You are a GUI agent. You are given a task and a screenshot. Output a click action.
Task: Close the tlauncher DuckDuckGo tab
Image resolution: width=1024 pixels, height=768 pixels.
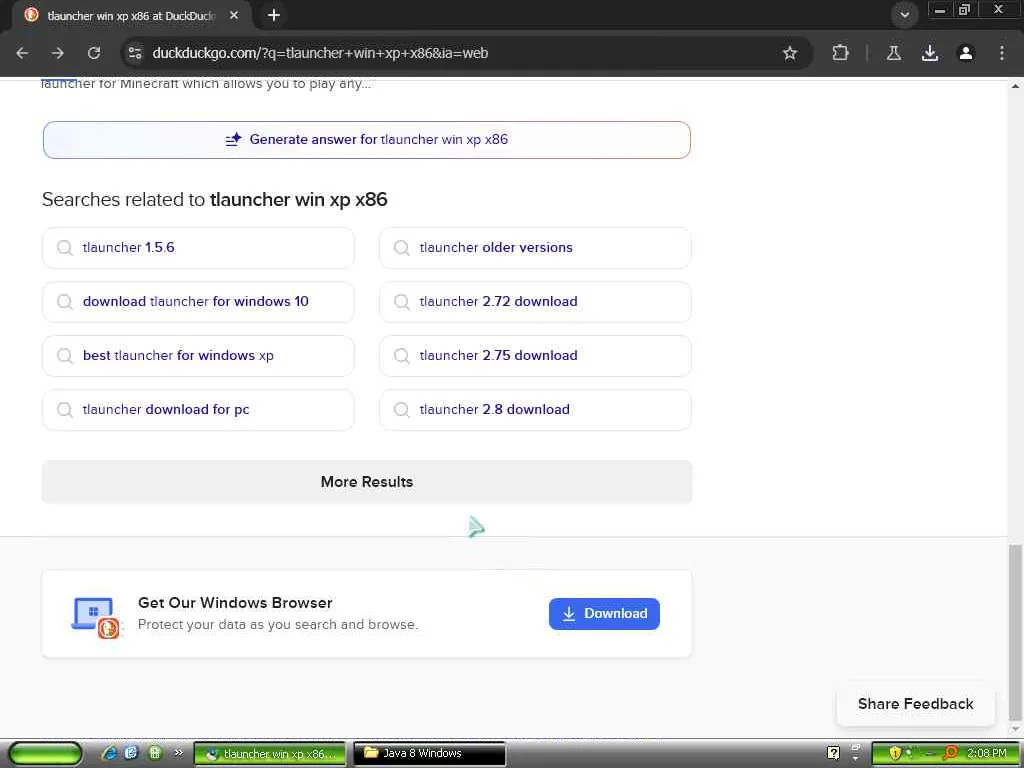click(x=234, y=15)
